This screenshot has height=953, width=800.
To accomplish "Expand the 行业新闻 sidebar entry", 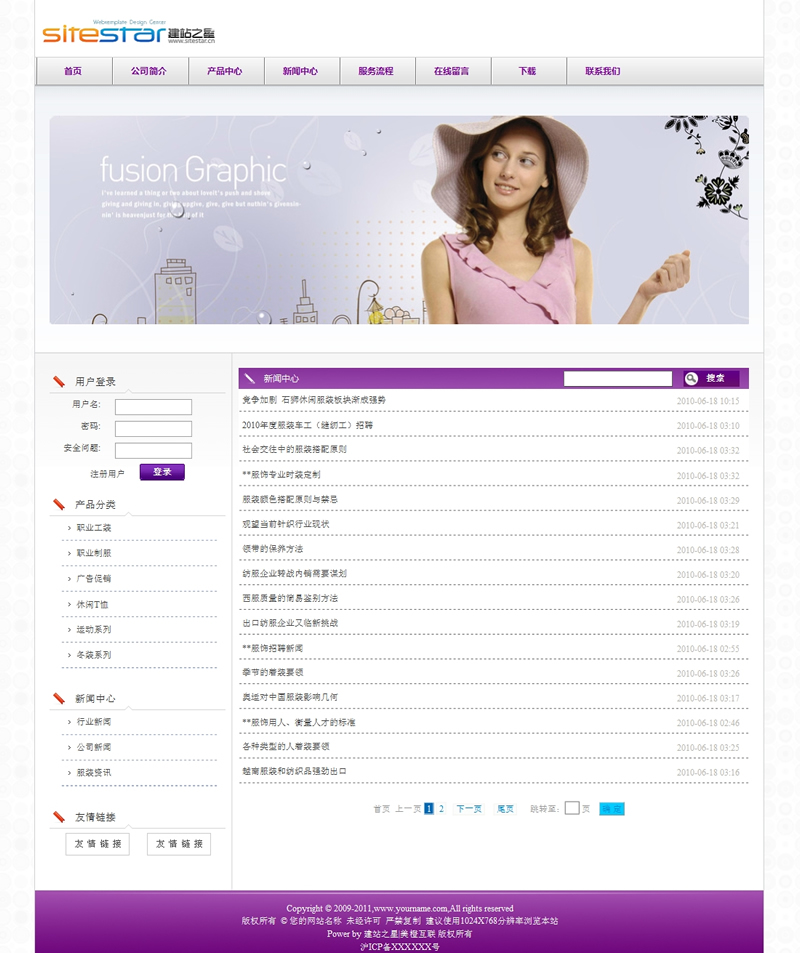I will (x=94, y=722).
